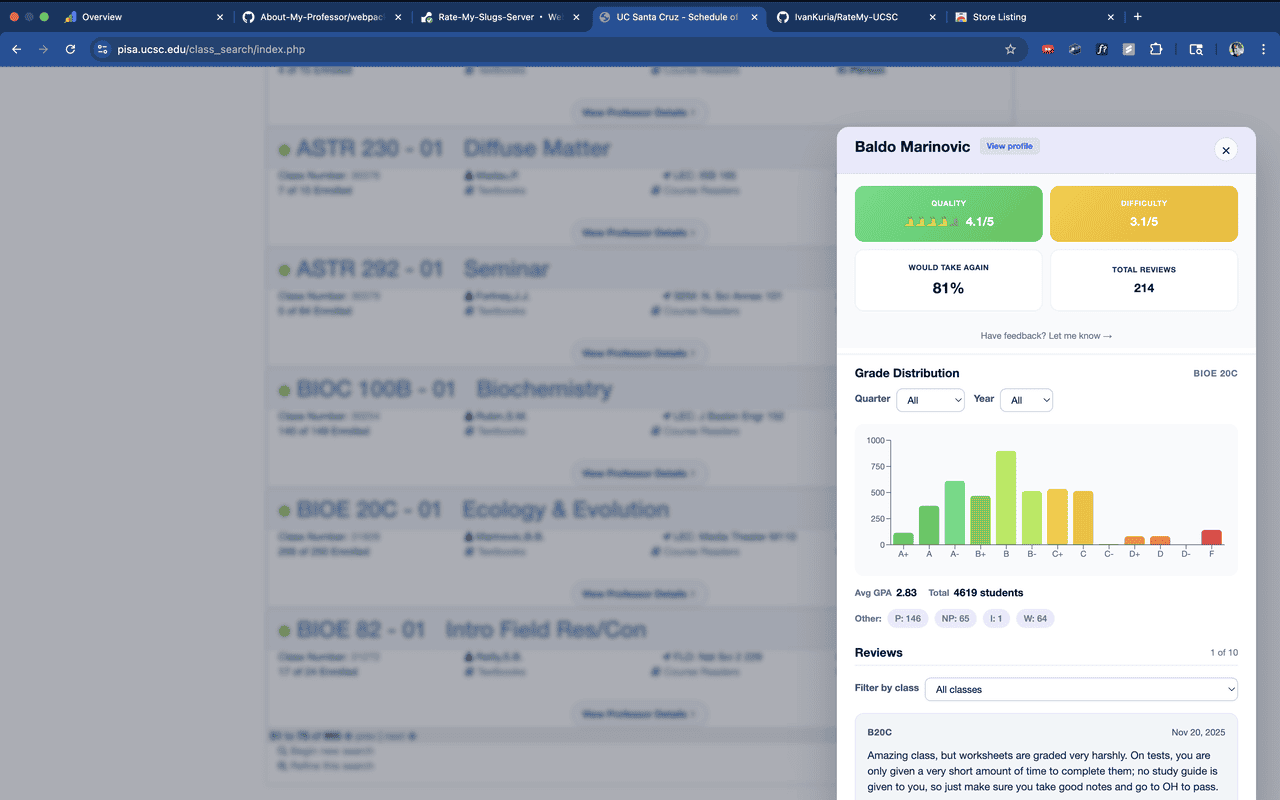The height and width of the screenshot is (800, 1280).
Task: Open the Chrome profile avatar
Action: tap(1236, 49)
